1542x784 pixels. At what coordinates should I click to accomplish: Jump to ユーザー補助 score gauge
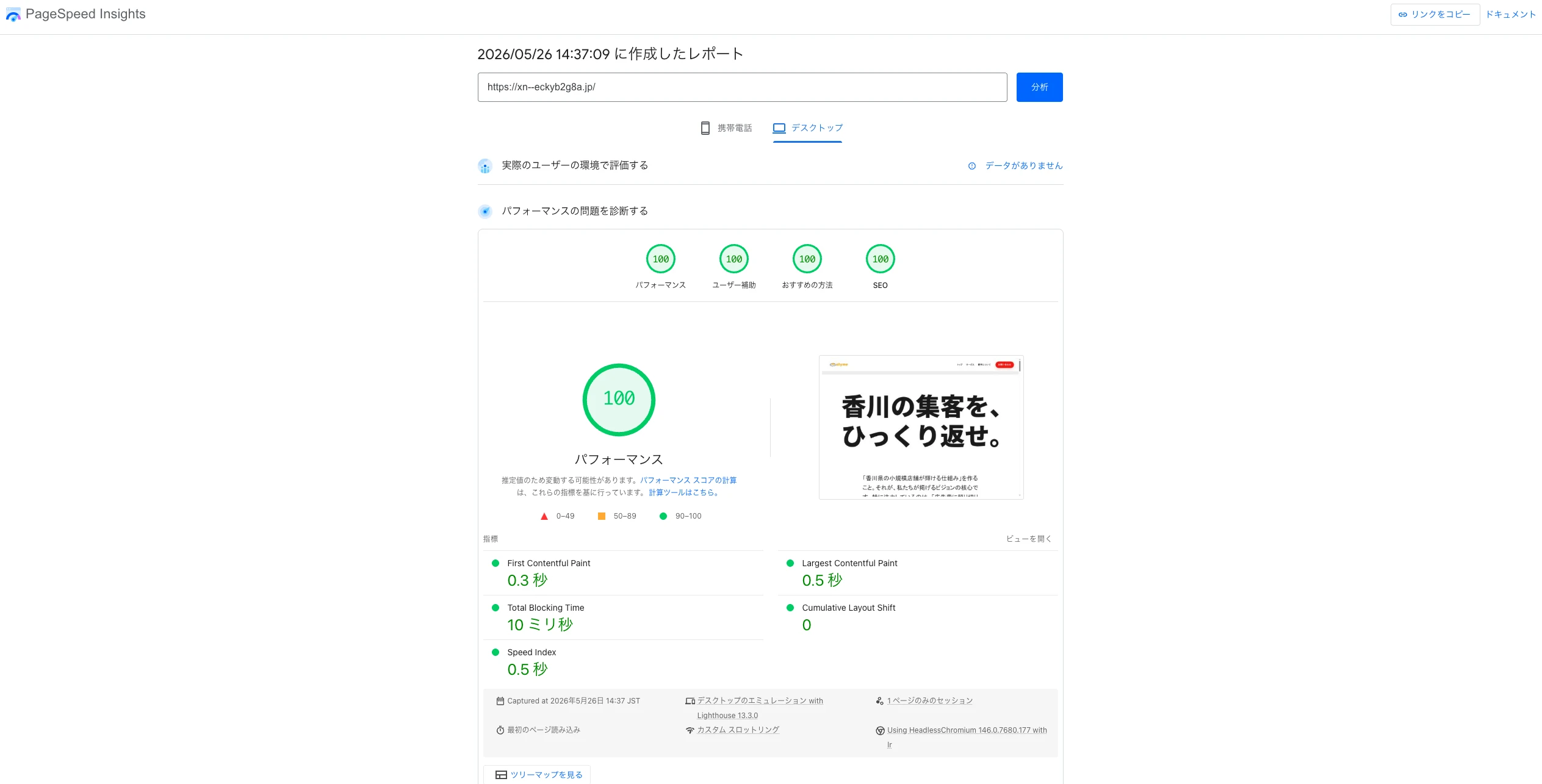pos(734,267)
